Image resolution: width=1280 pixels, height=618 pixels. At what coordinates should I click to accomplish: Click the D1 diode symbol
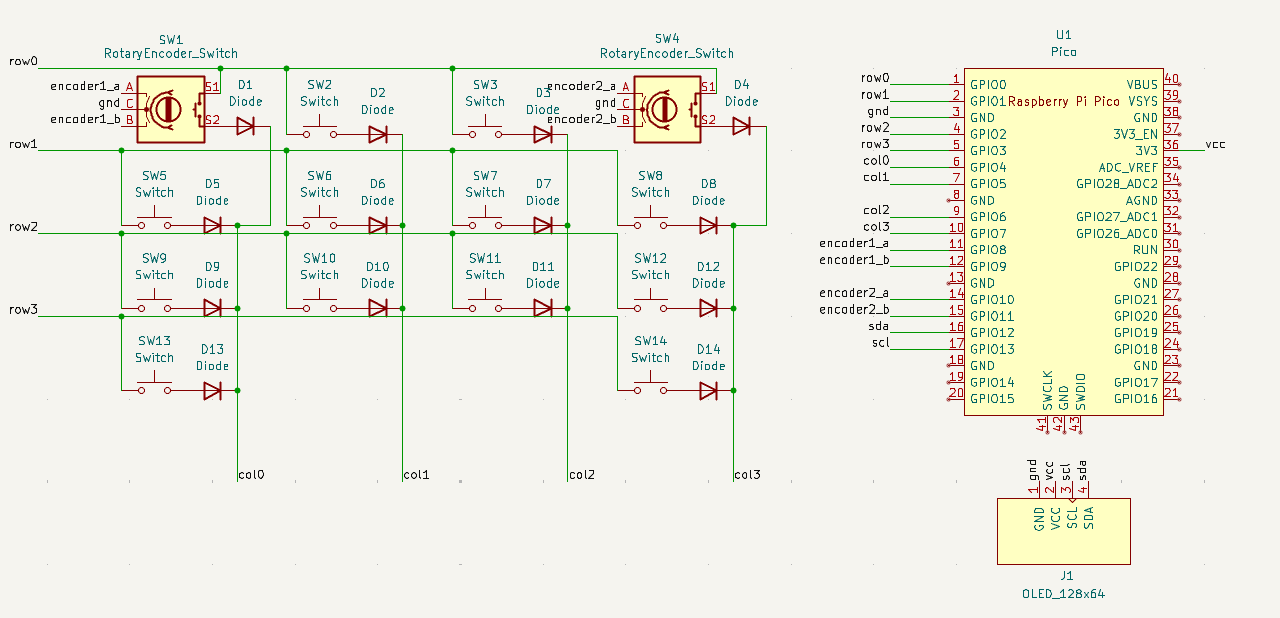(x=245, y=126)
